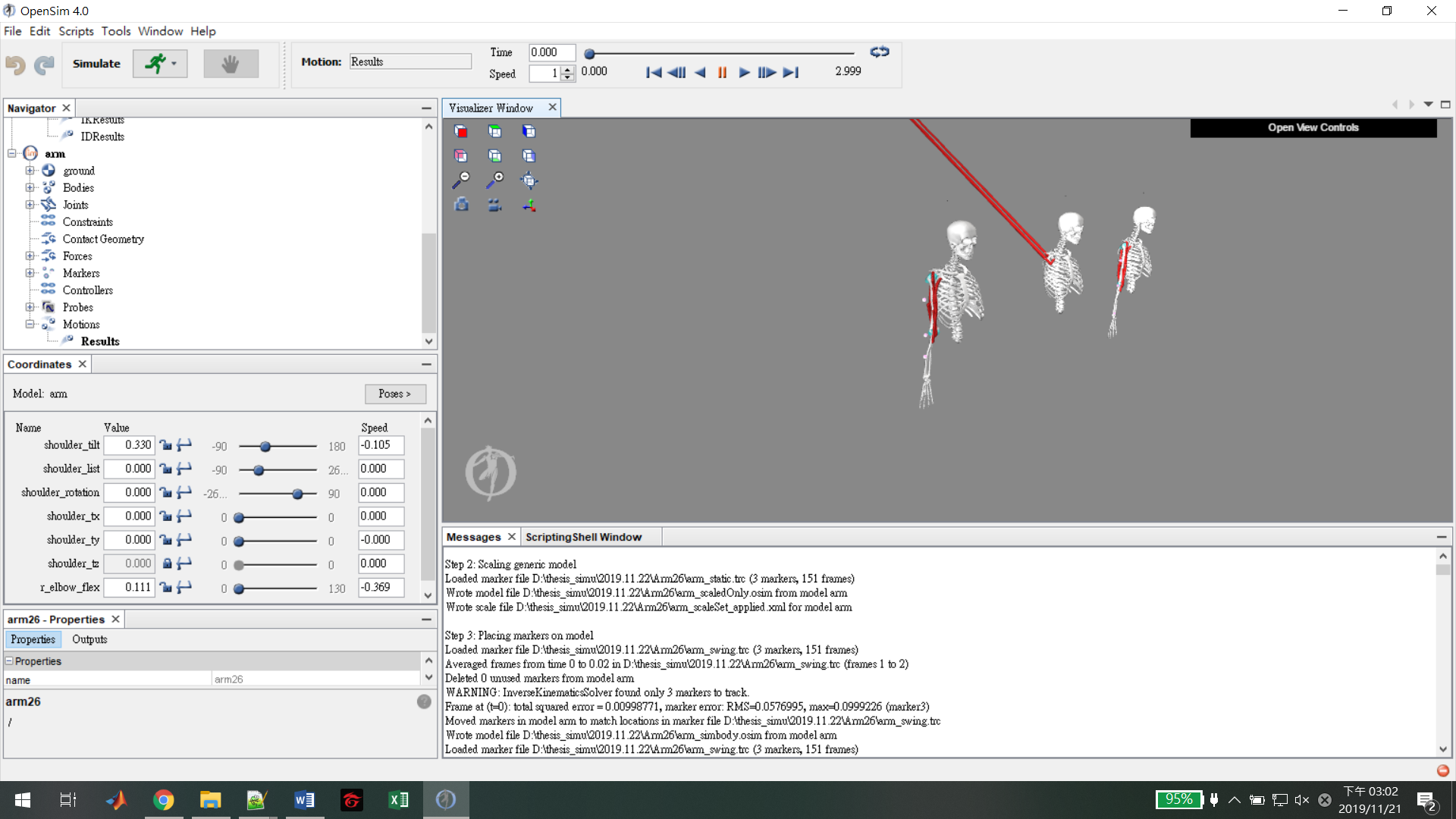This screenshot has width=1456, height=819.
Task: Switch to Outputs tab in properties
Action: click(x=89, y=639)
